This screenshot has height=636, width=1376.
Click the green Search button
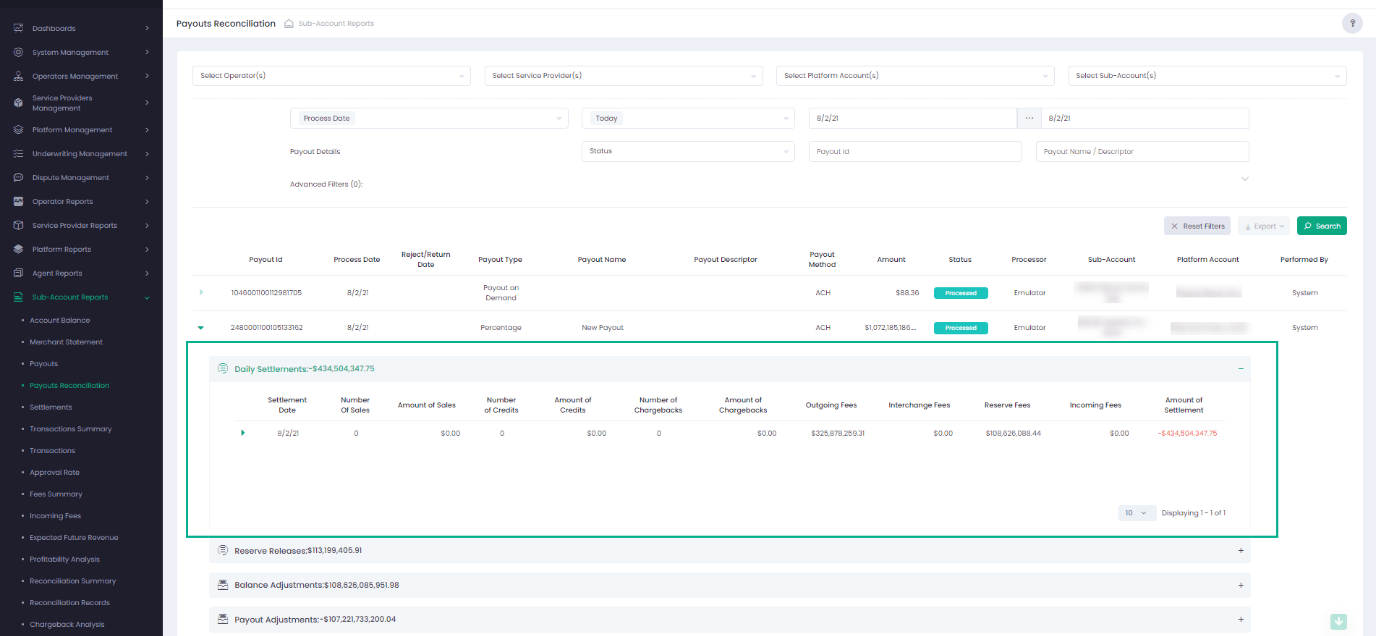point(1321,226)
